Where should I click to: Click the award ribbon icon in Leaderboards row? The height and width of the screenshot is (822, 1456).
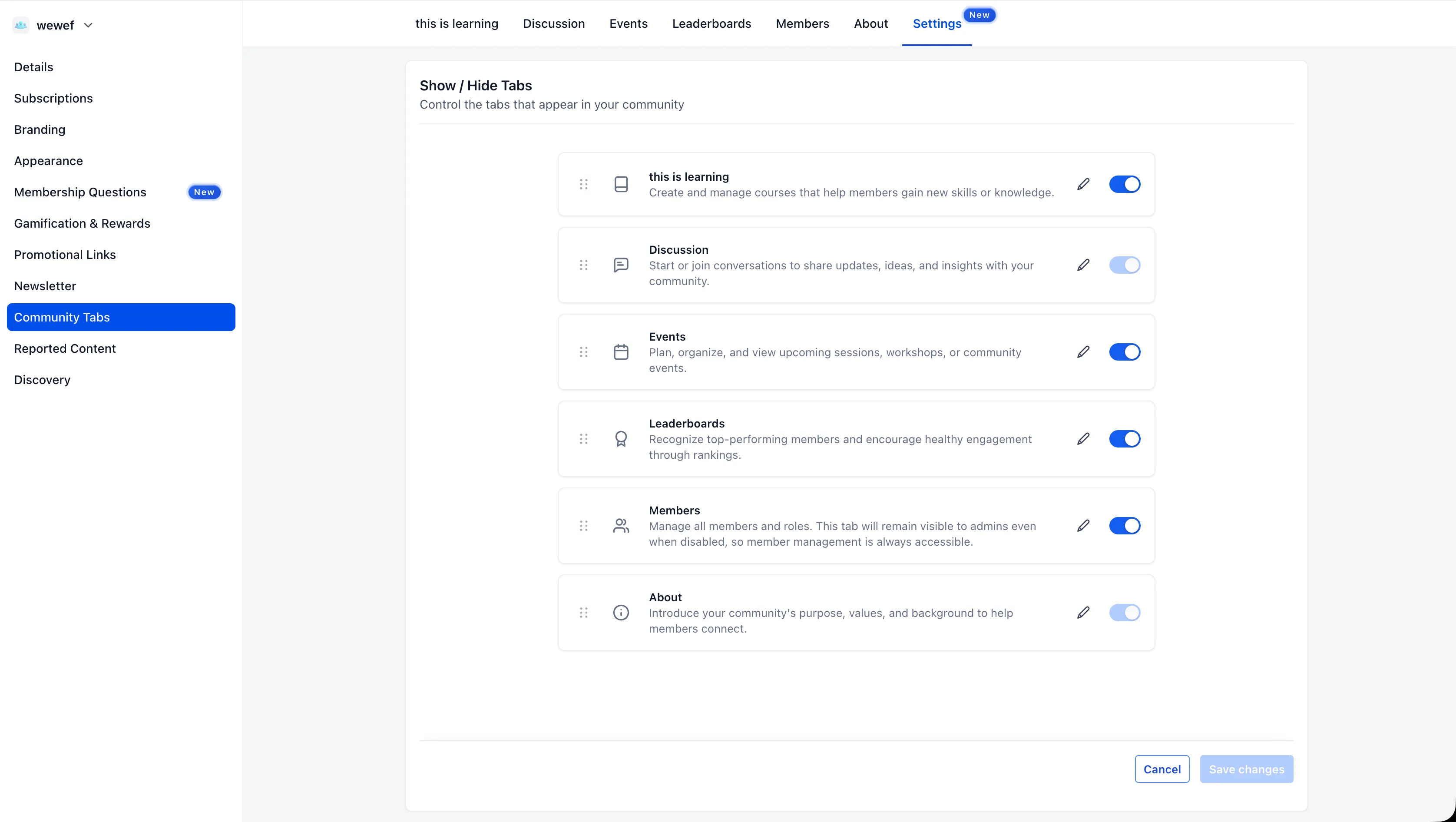coord(621,439)
